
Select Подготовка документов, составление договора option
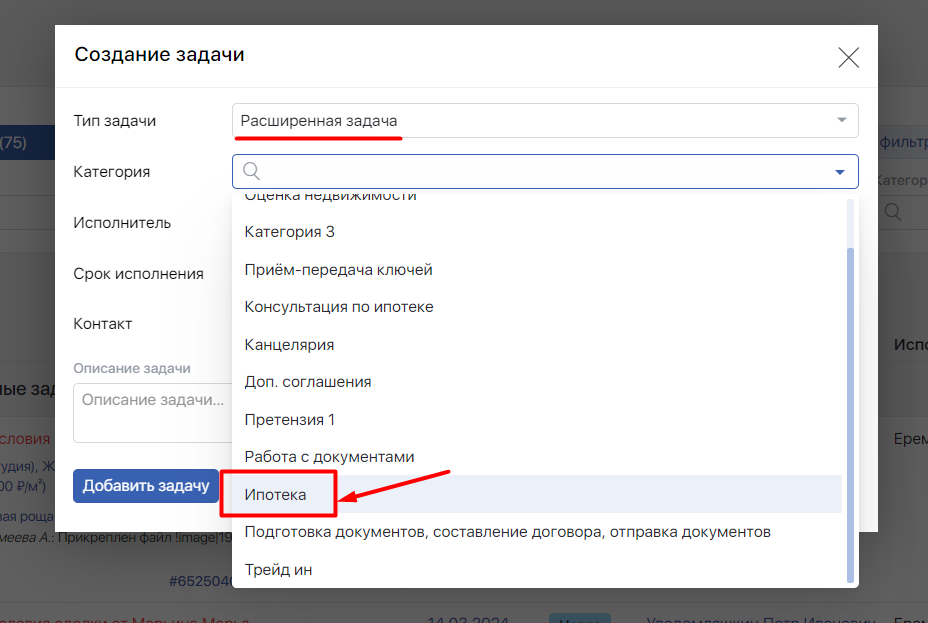507,532
